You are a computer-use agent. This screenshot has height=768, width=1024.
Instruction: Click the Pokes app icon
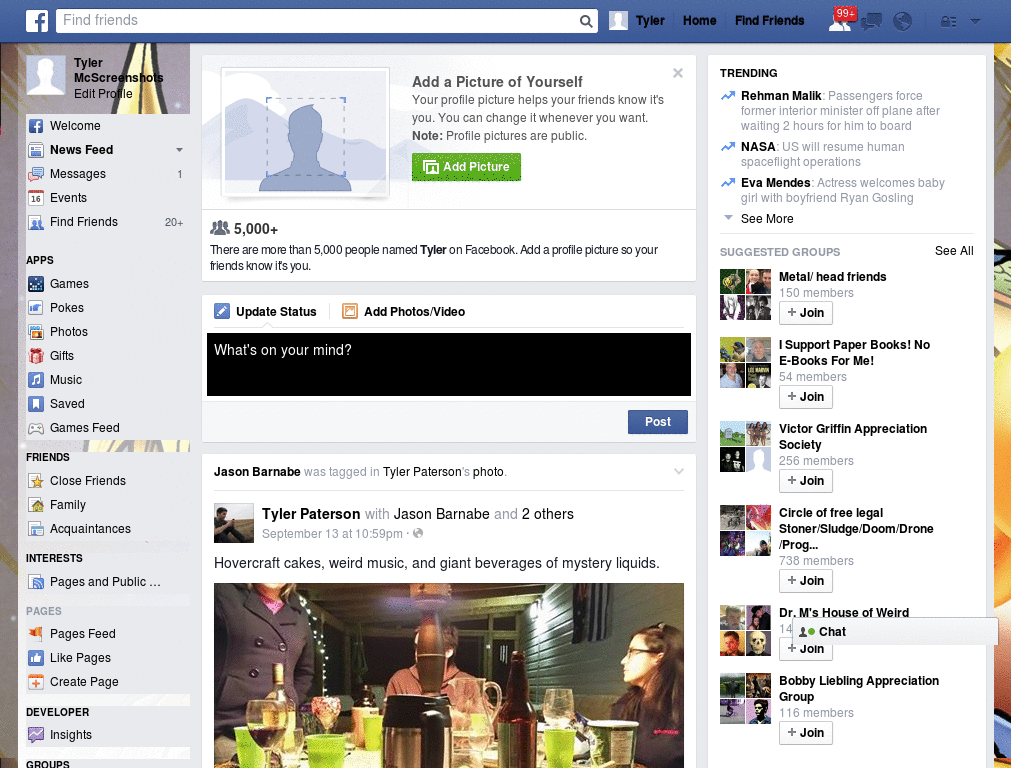point(36,308)
